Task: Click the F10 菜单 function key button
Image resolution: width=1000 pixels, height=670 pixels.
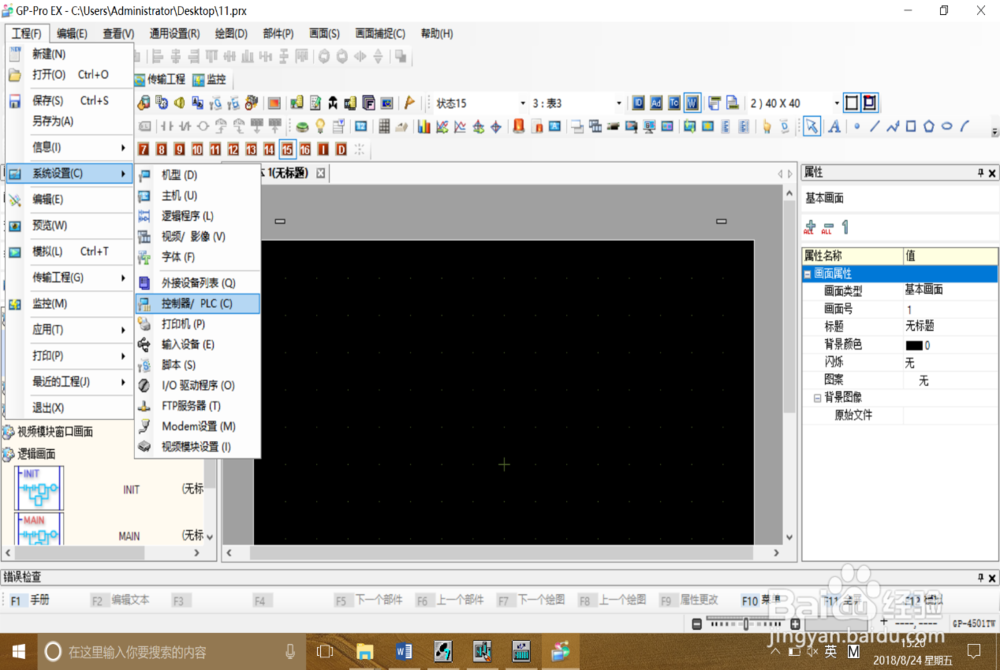Action: [761, 601]
